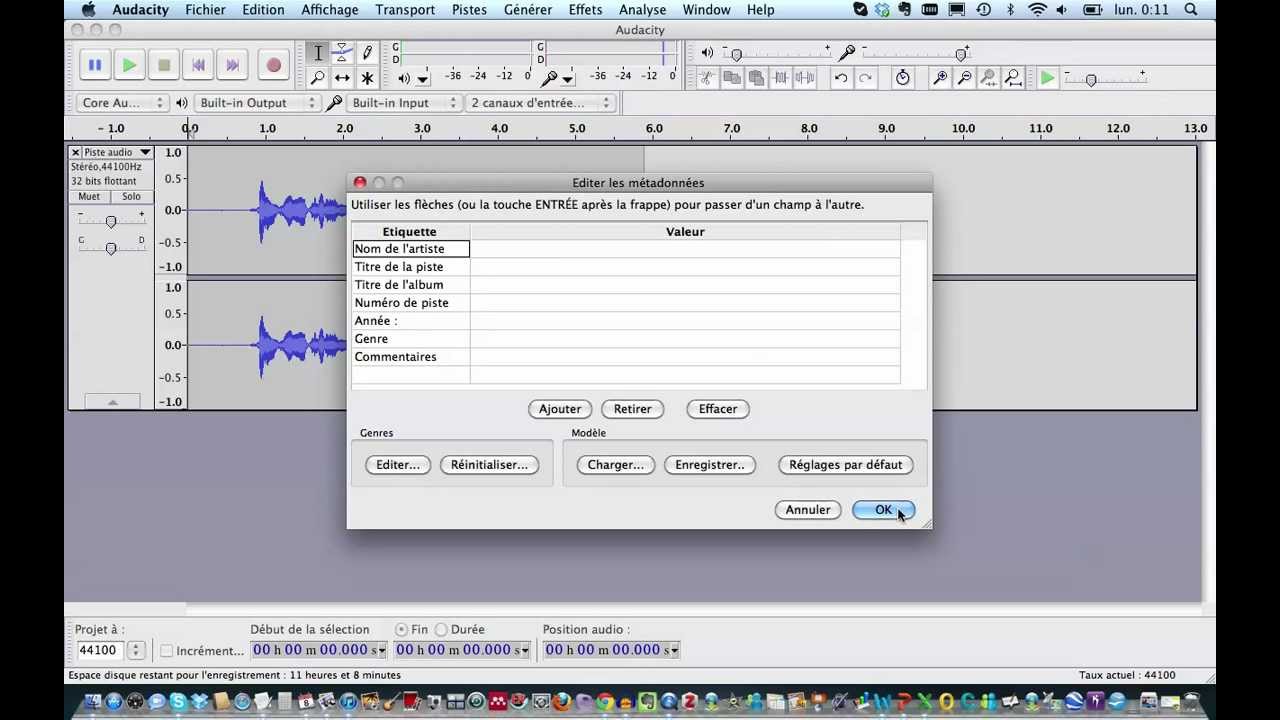Click the Retirer button
The image size is (1280, 720).
(632, 409)
